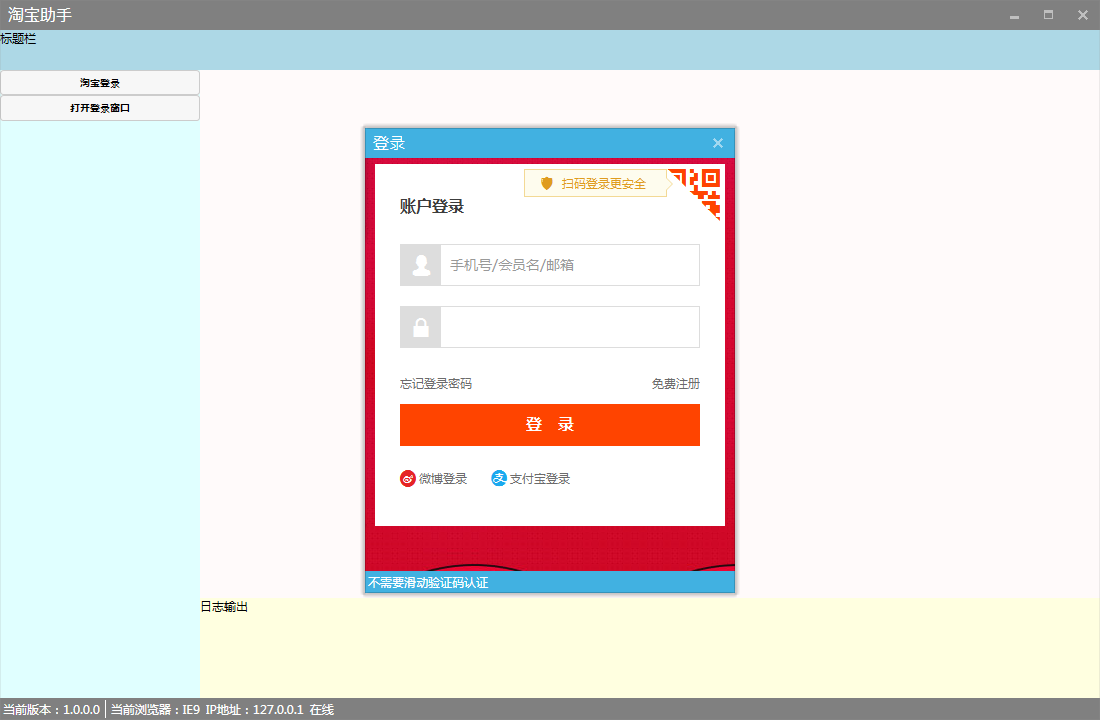Click IP地址：127.0.0.1 status entry
The image size is (1100, 720).
254,709
